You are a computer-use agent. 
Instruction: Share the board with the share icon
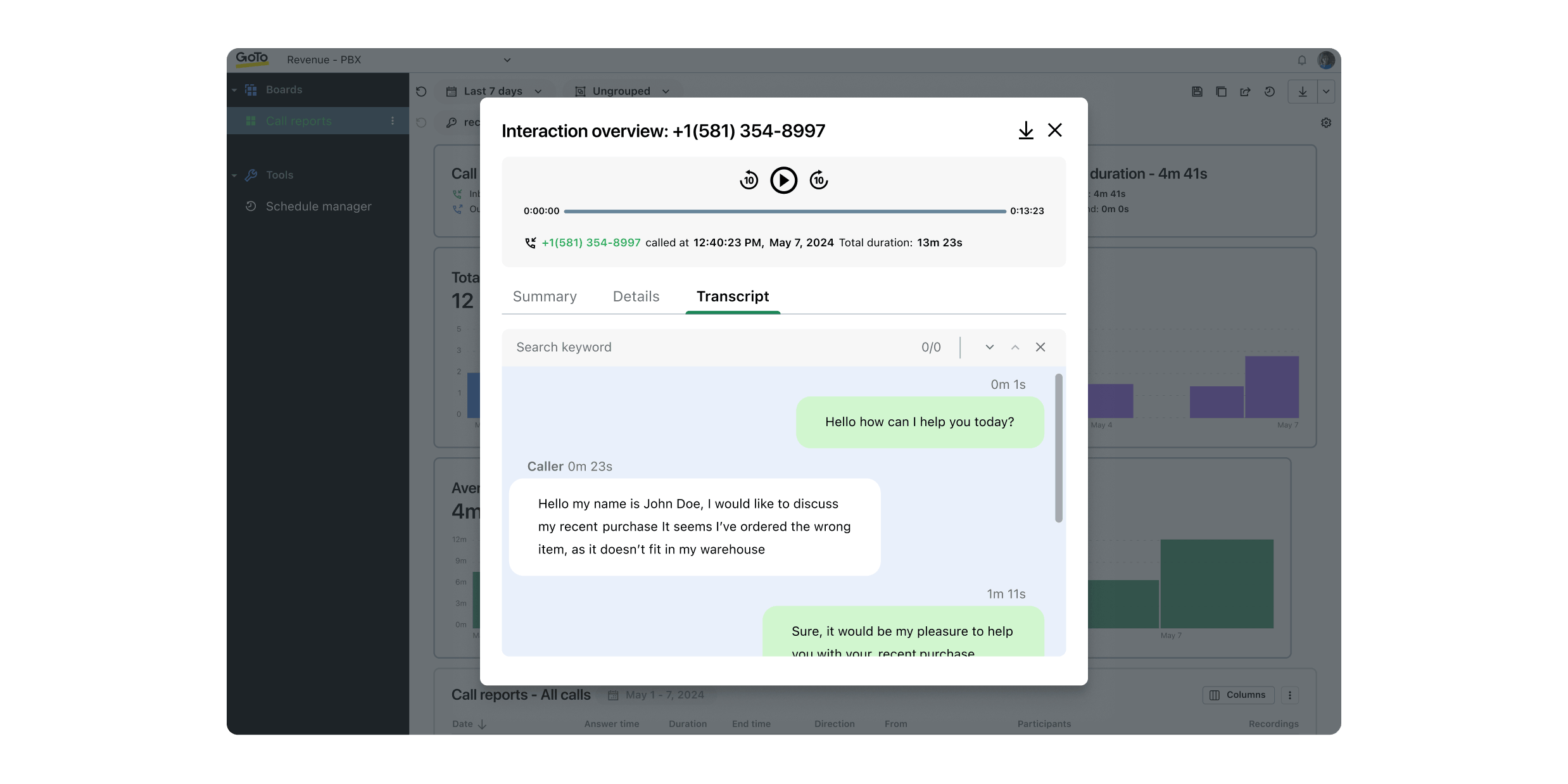[x=1245, y=92]
